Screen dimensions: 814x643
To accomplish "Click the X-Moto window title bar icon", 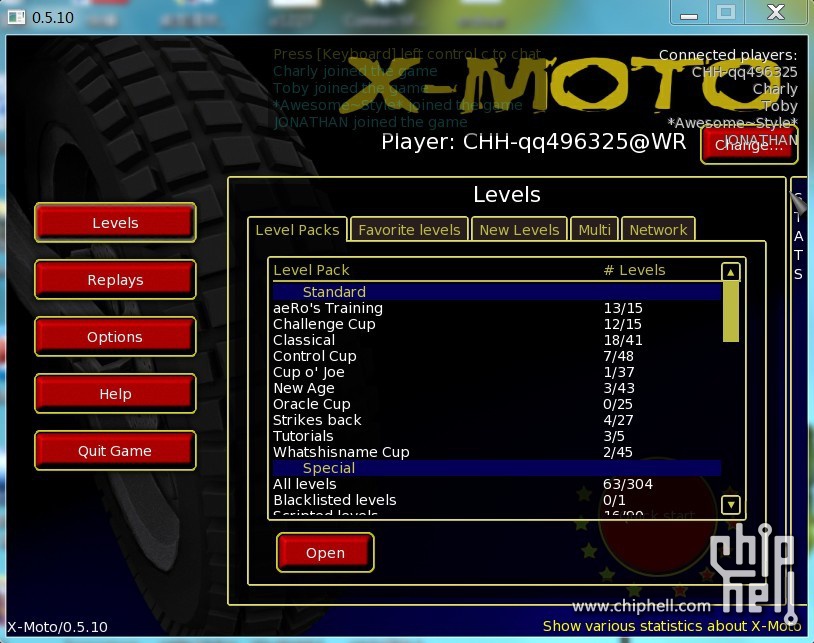I will coord(16,17).
